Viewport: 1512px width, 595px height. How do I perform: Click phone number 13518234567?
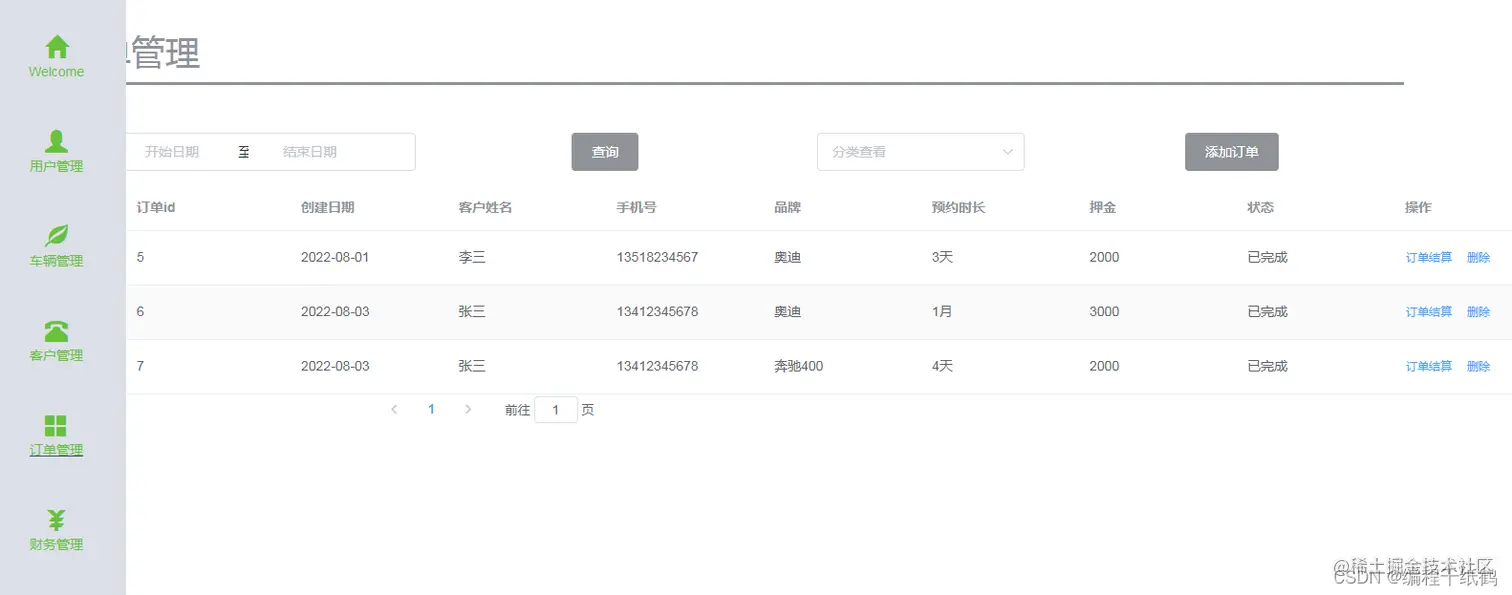[657, 257]
